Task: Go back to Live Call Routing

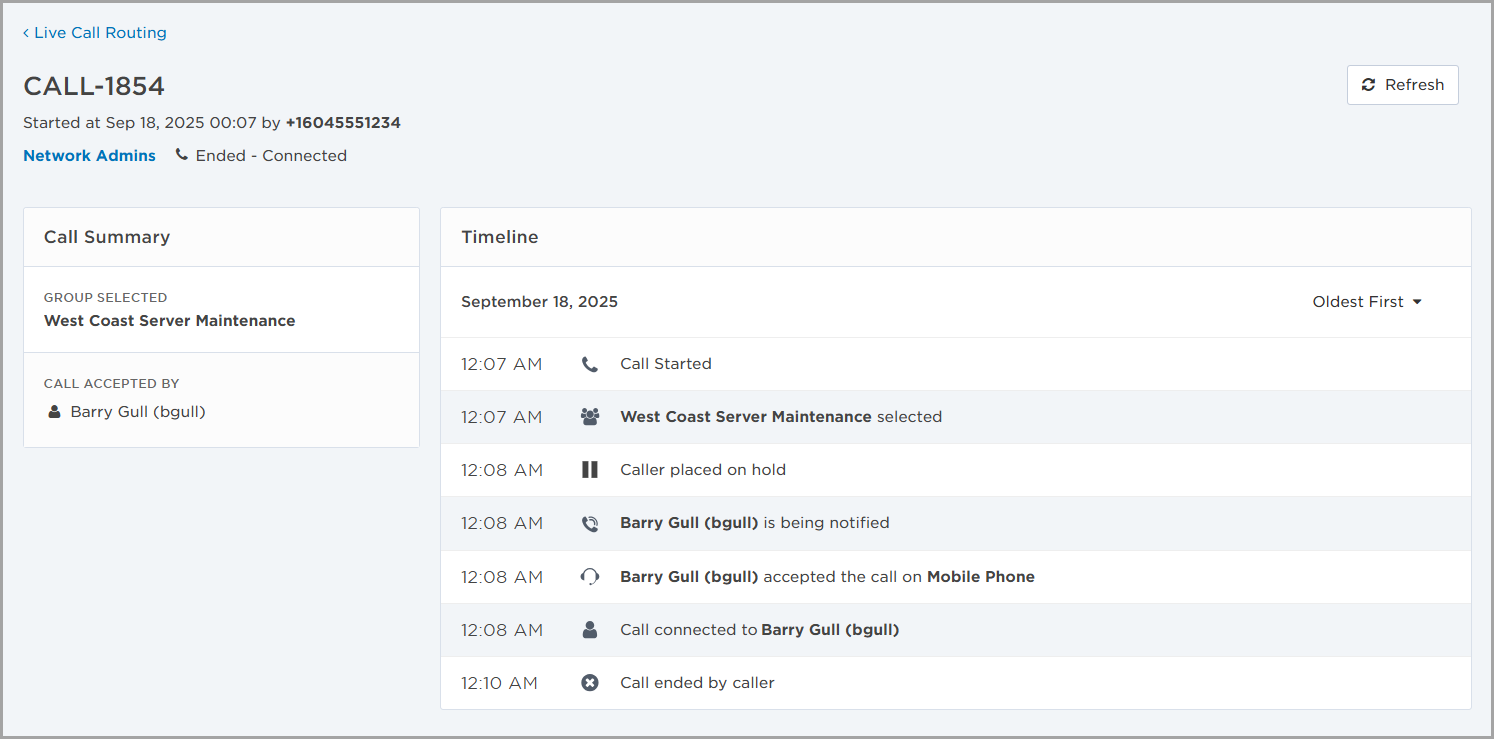Action: pyautogui.click(x=95, y=33)
